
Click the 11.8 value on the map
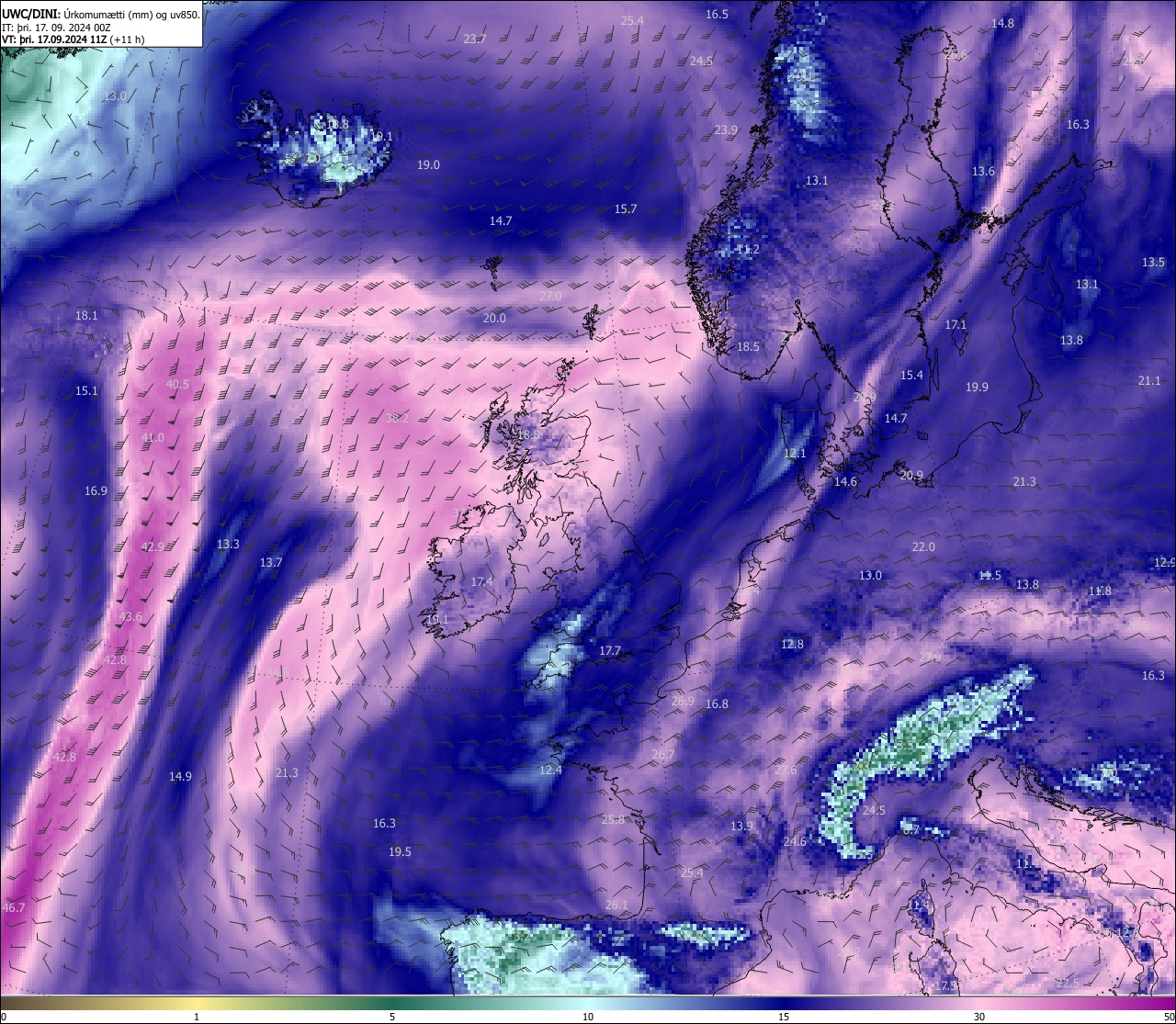(1100, 591)
